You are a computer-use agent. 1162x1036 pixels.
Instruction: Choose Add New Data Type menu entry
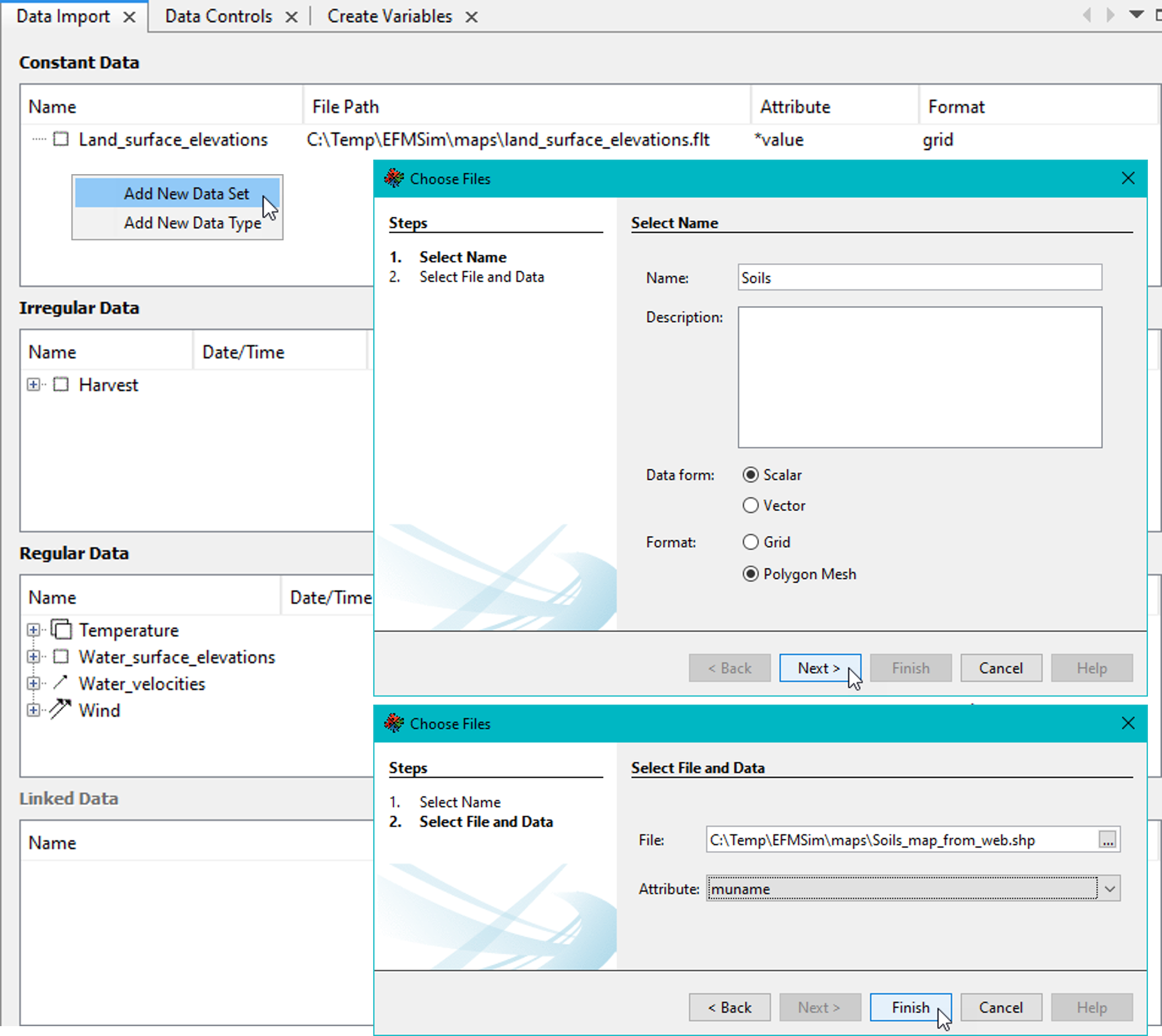(192, 223)
